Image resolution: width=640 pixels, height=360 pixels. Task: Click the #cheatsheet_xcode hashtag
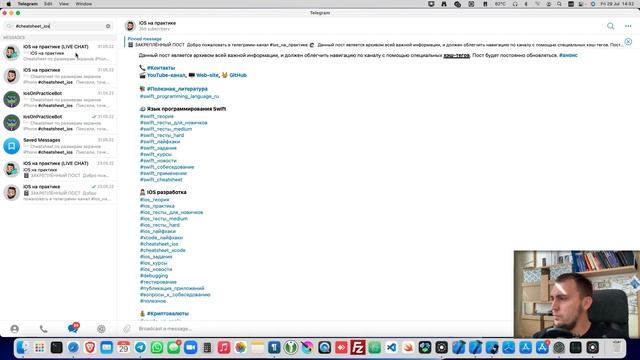tap(163, 250)
